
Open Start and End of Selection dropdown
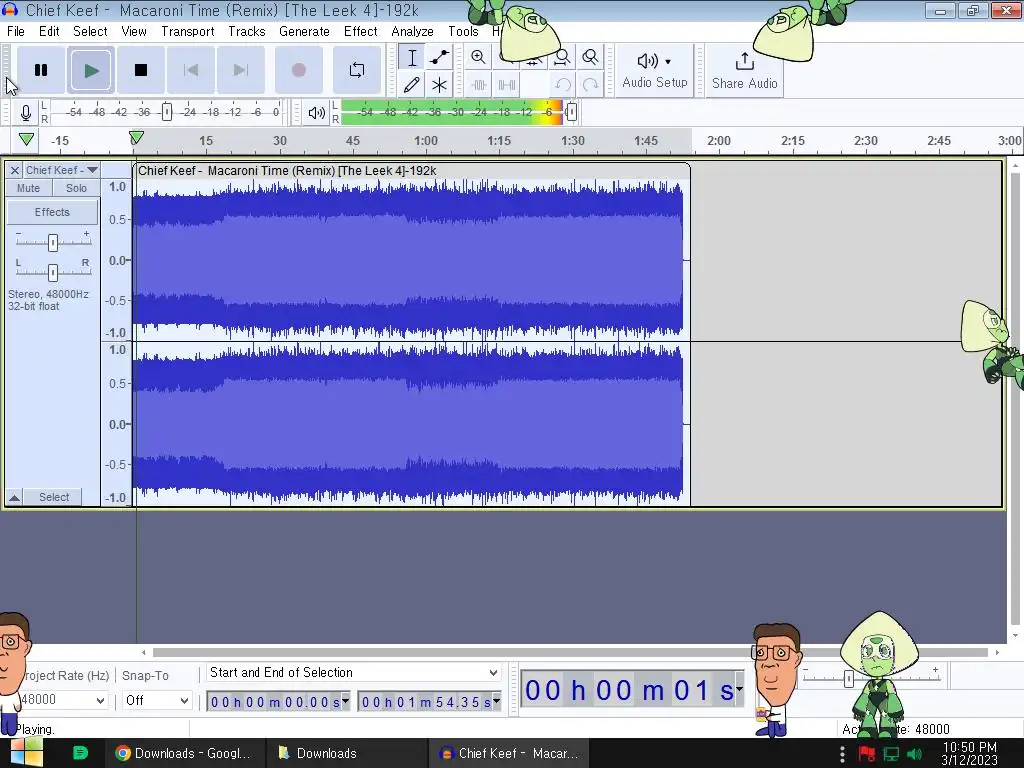(x=353, y=673)
